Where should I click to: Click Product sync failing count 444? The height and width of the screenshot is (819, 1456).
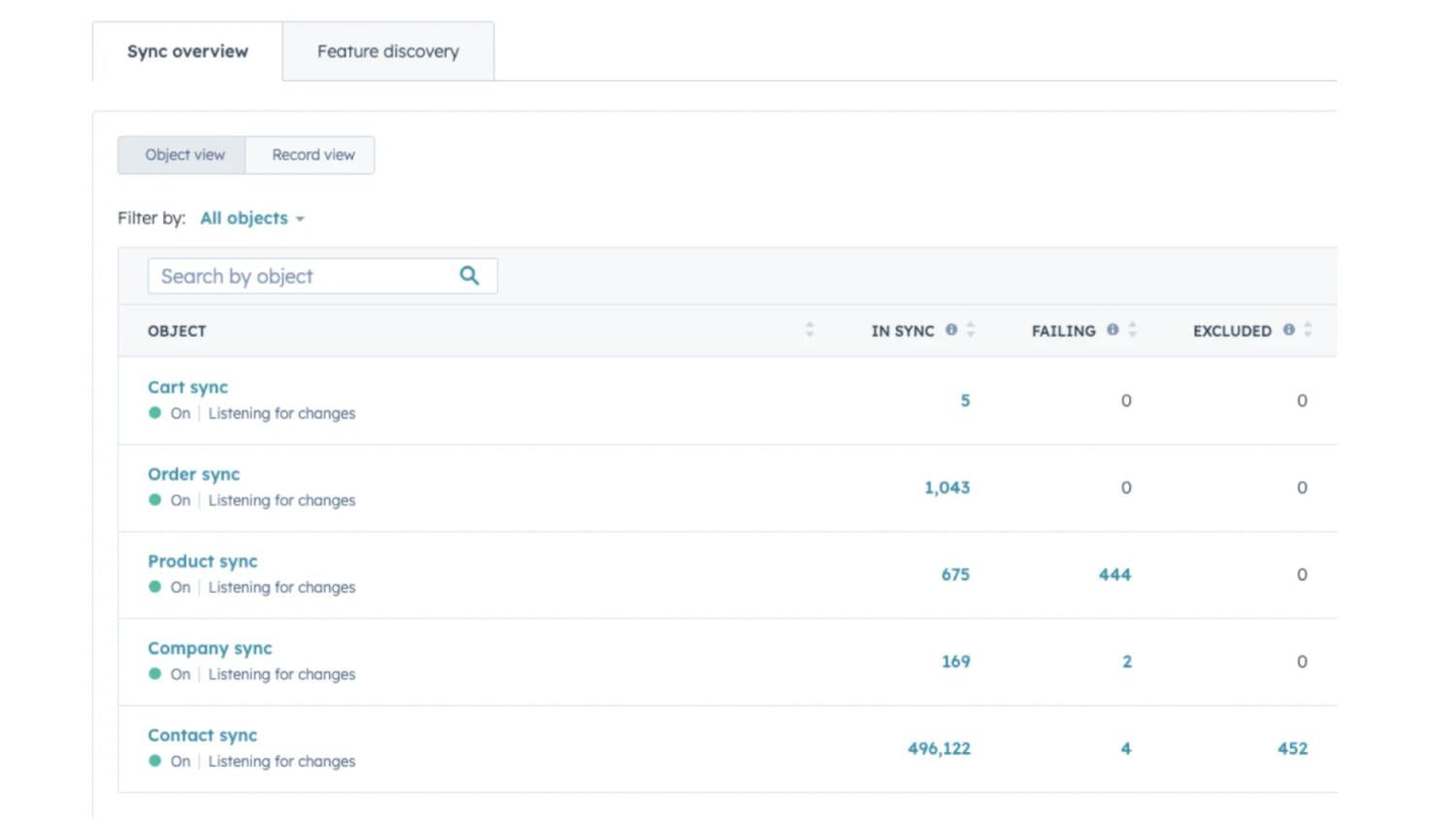(x=1114, y=574)
